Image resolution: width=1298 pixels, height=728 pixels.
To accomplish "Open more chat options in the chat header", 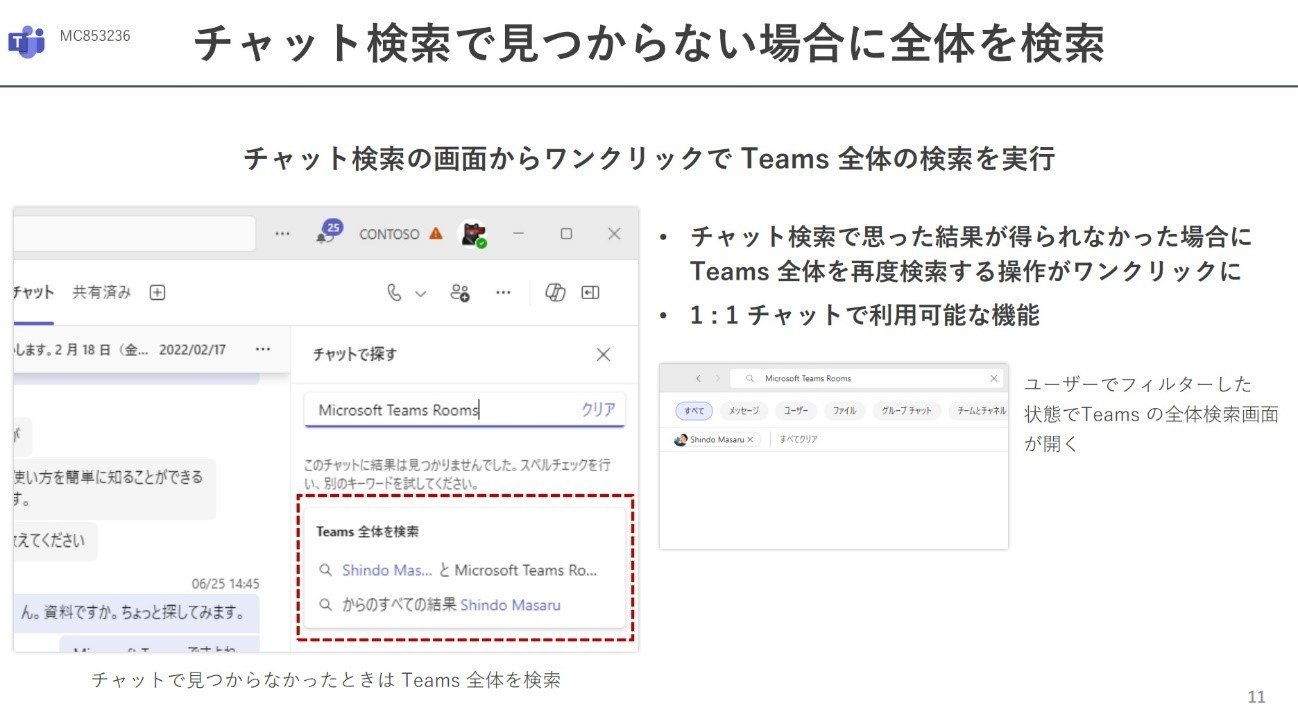I will (x=503, y=292).
